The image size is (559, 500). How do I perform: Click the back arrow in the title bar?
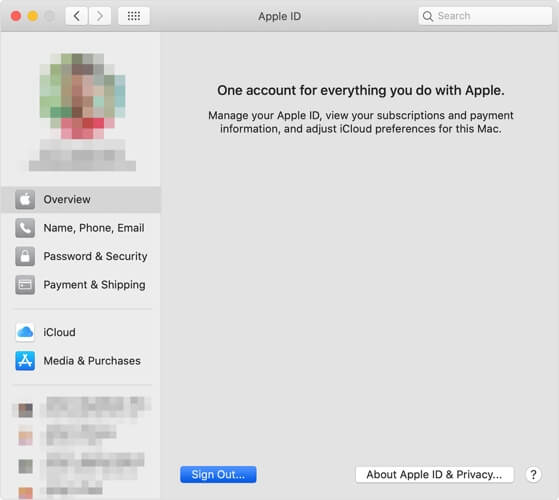(x=76, y=16)
